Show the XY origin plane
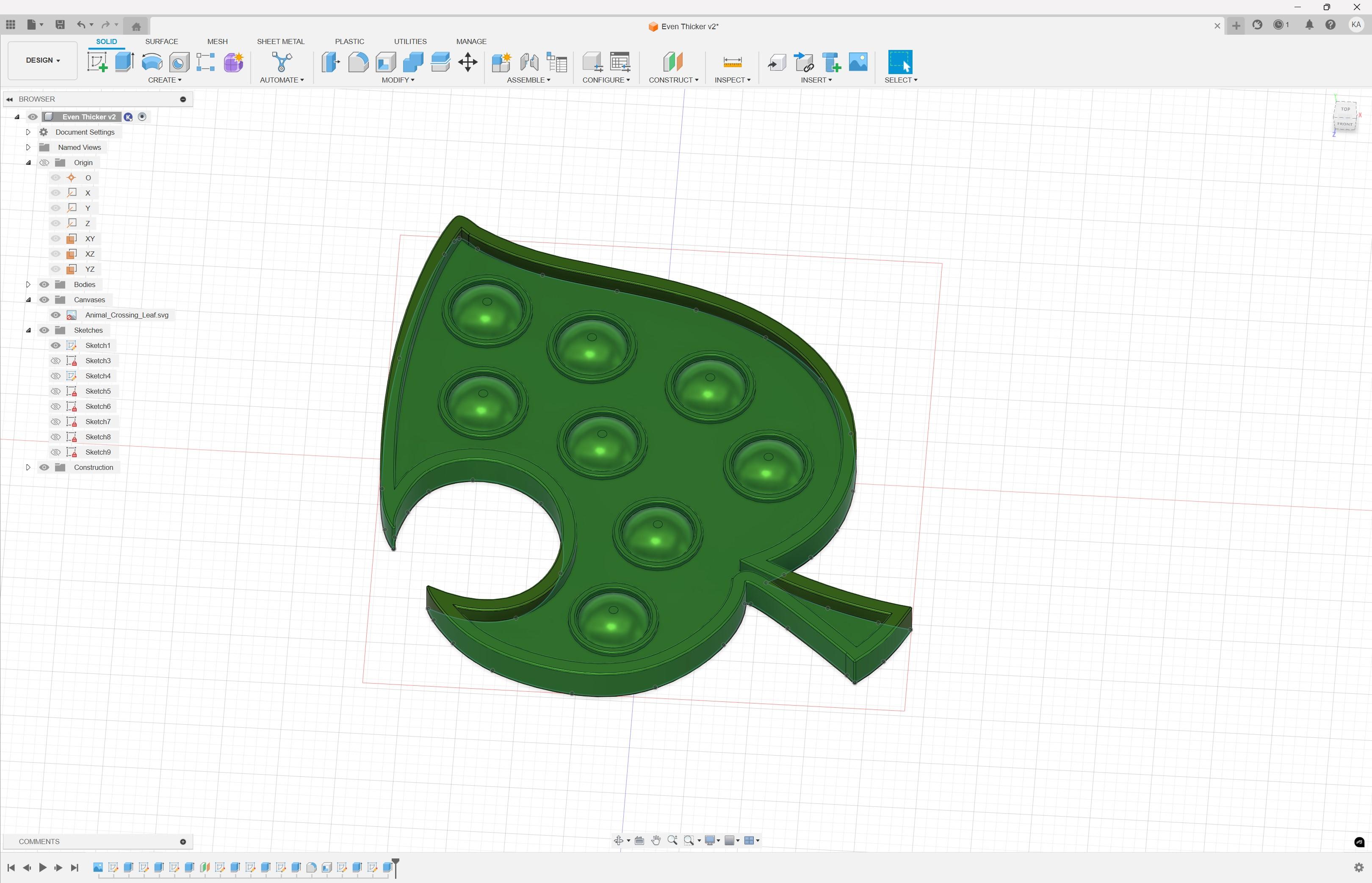The height and width of the screenshot is (883, 1372). (55, 238)
